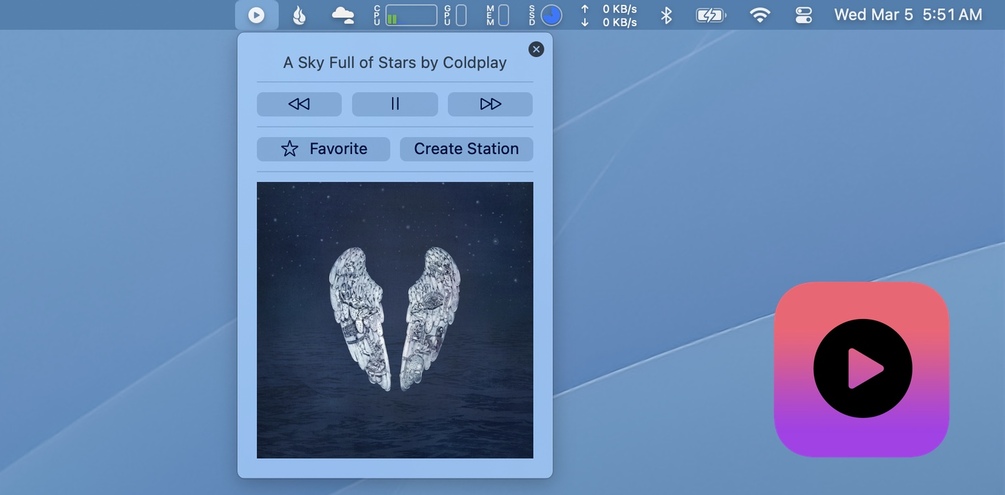Click the GPU usage meter
1005x495 pixels.
pyautogui.click(x=455, y=15)
